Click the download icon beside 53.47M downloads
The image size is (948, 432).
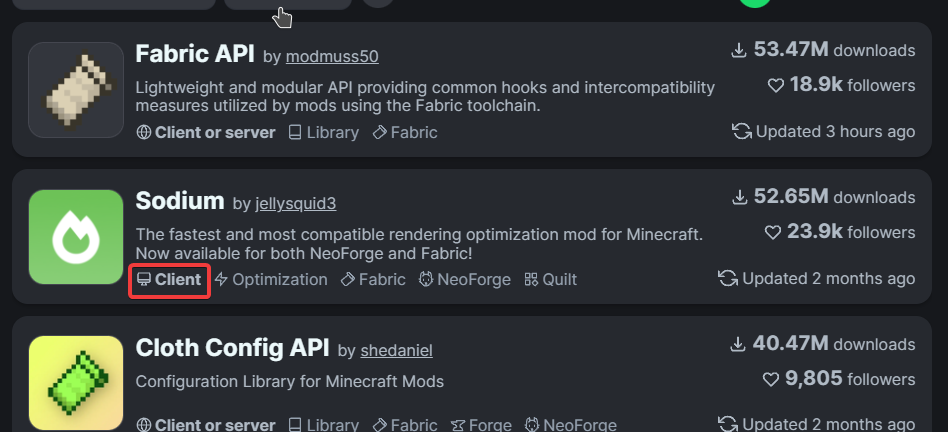(740, 50)
